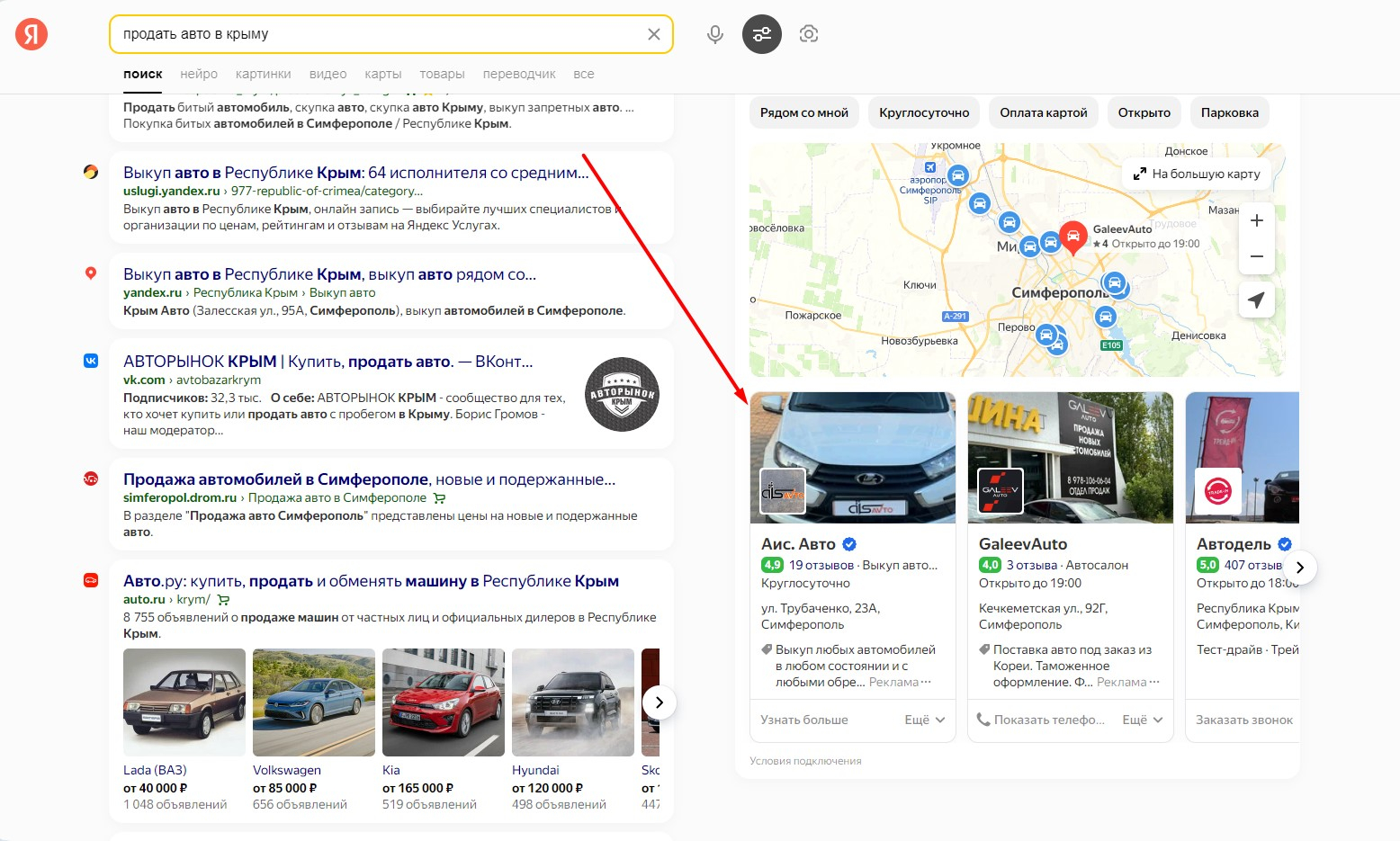Open the ad menu dots on Аис. Авто
This screenshot has height=841, width=1400.
tap(926, 682)
